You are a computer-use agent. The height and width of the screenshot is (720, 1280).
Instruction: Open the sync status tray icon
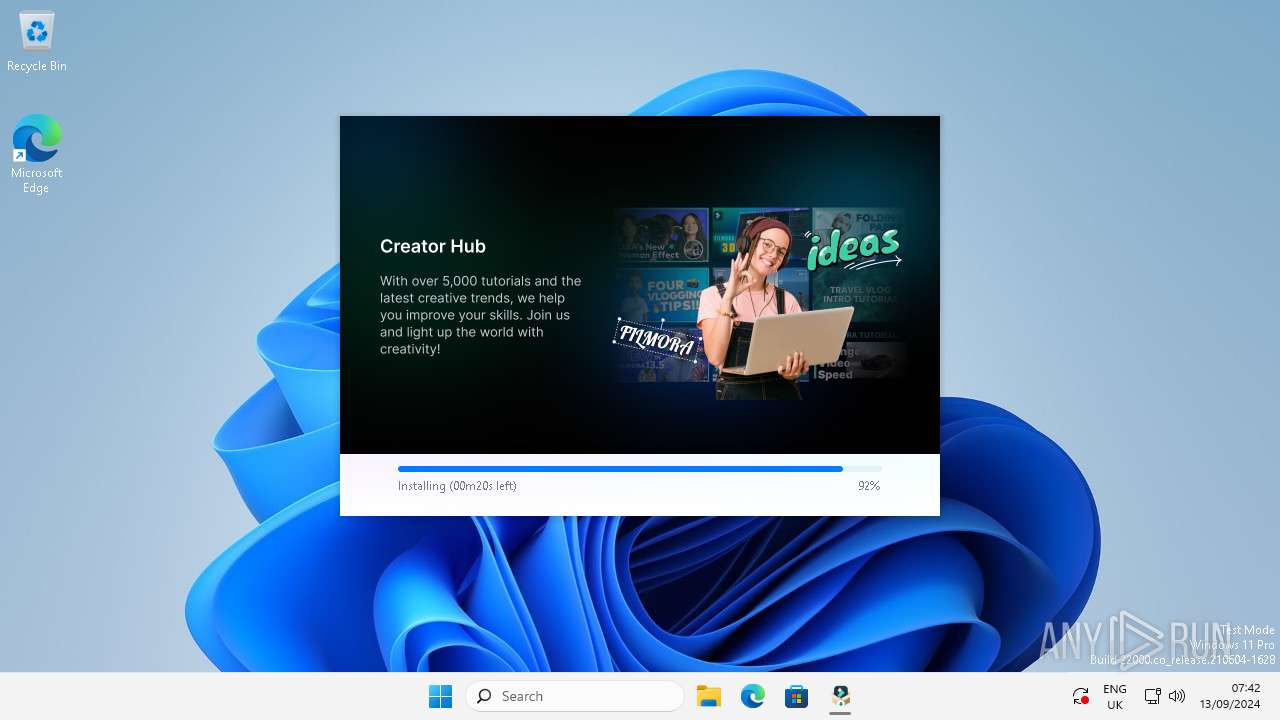click(x=1080, y=696)
